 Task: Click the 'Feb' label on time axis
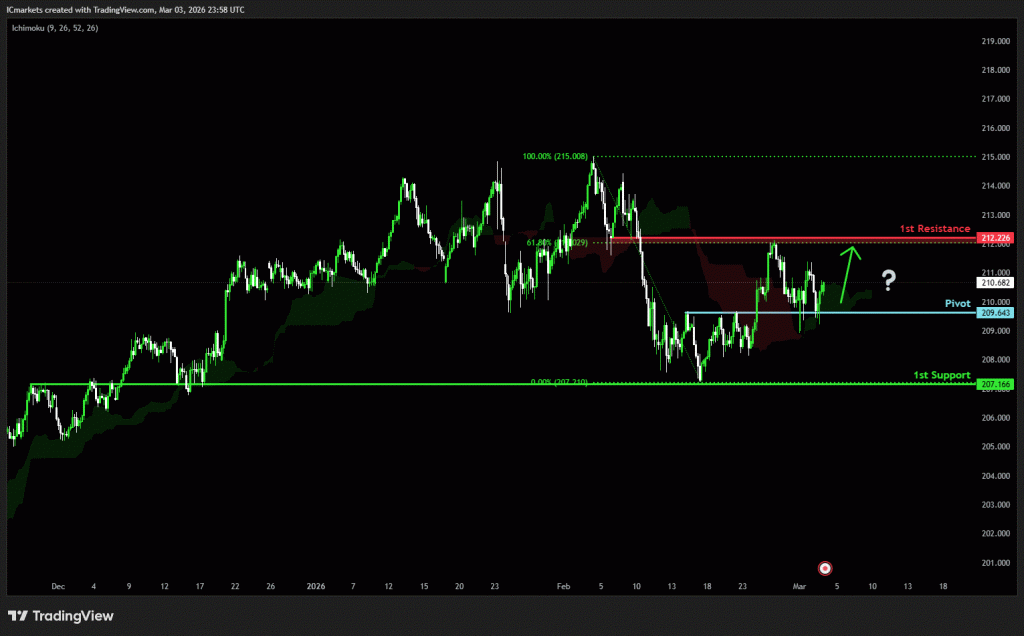pyautogui.click(x=562, y=586)
